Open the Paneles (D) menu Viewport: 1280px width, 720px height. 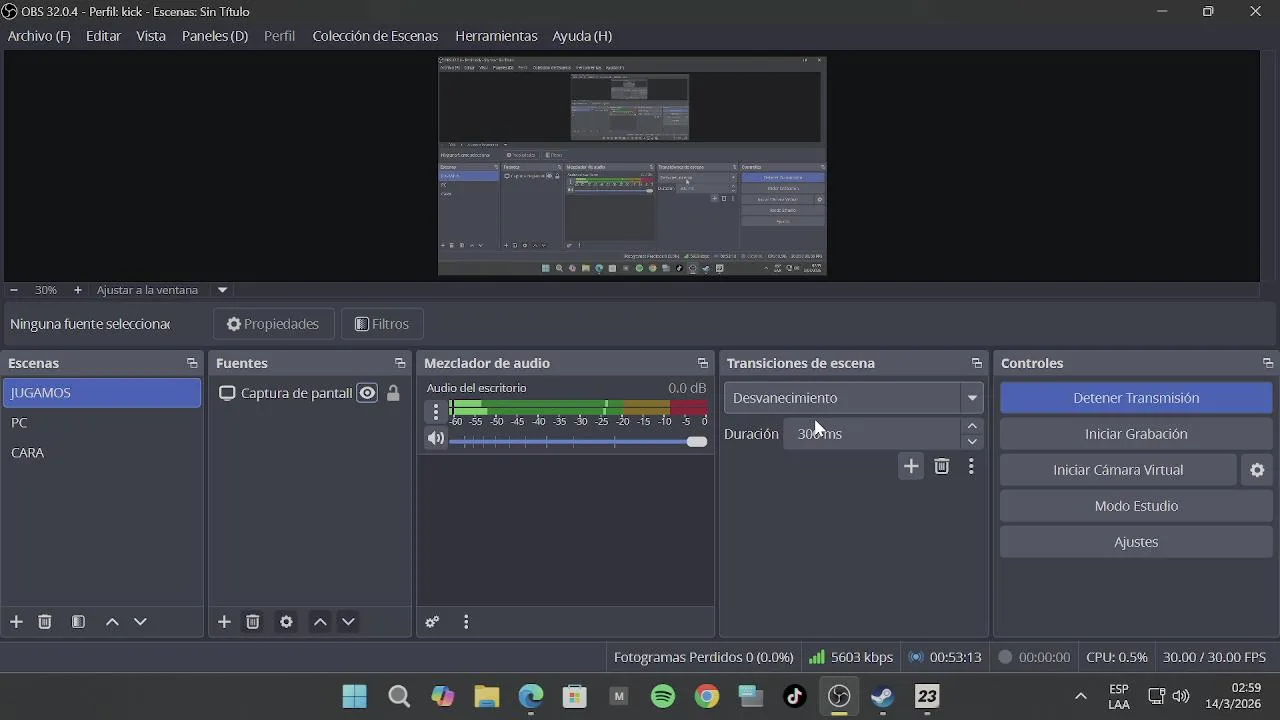[x=215, y=36]
